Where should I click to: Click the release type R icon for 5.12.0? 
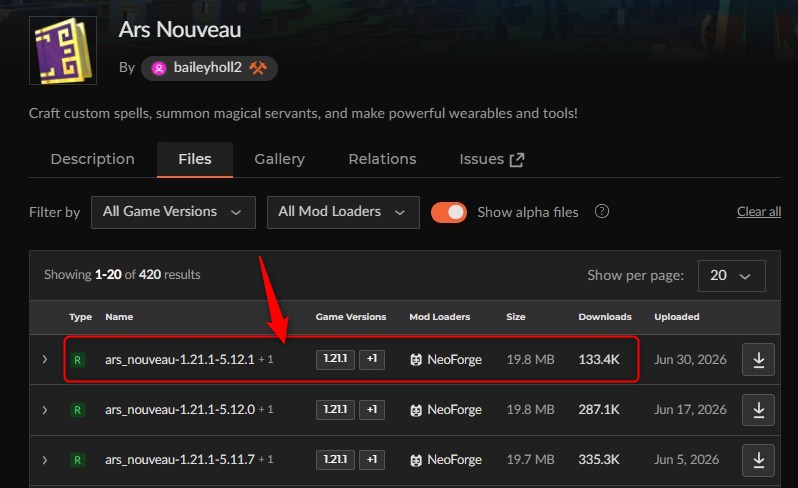77,410
